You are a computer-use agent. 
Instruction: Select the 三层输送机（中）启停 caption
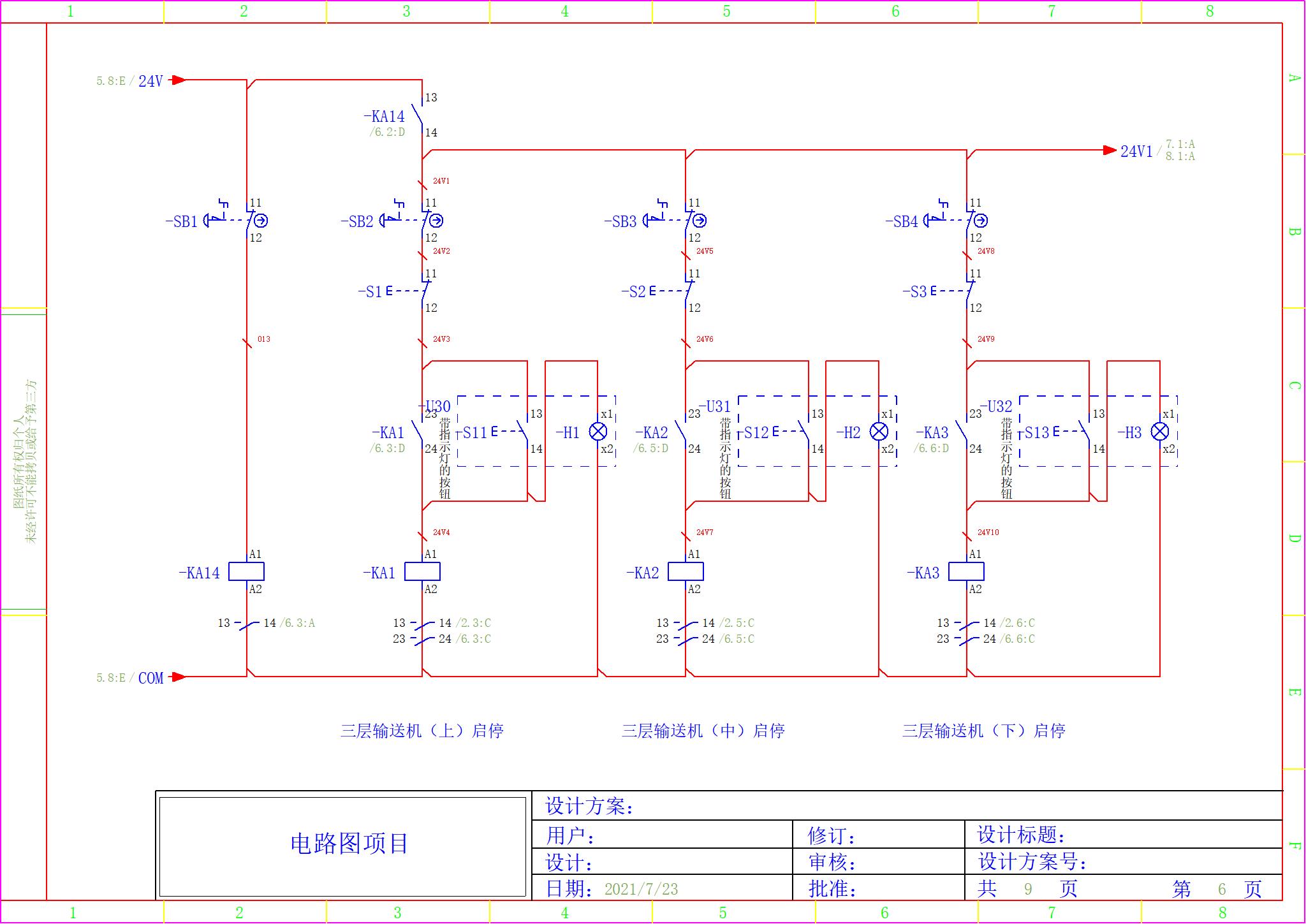click(x=703, y=731)
